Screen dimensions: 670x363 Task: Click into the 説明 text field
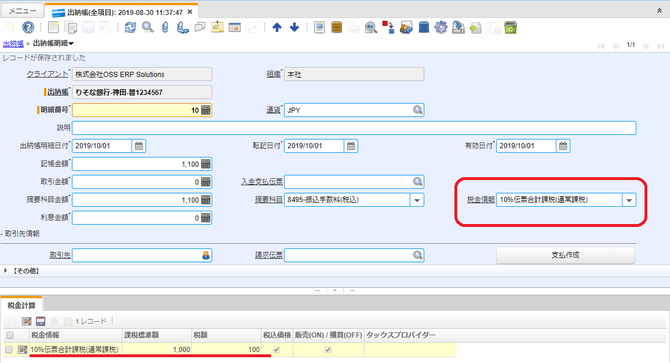pos(354,128)
